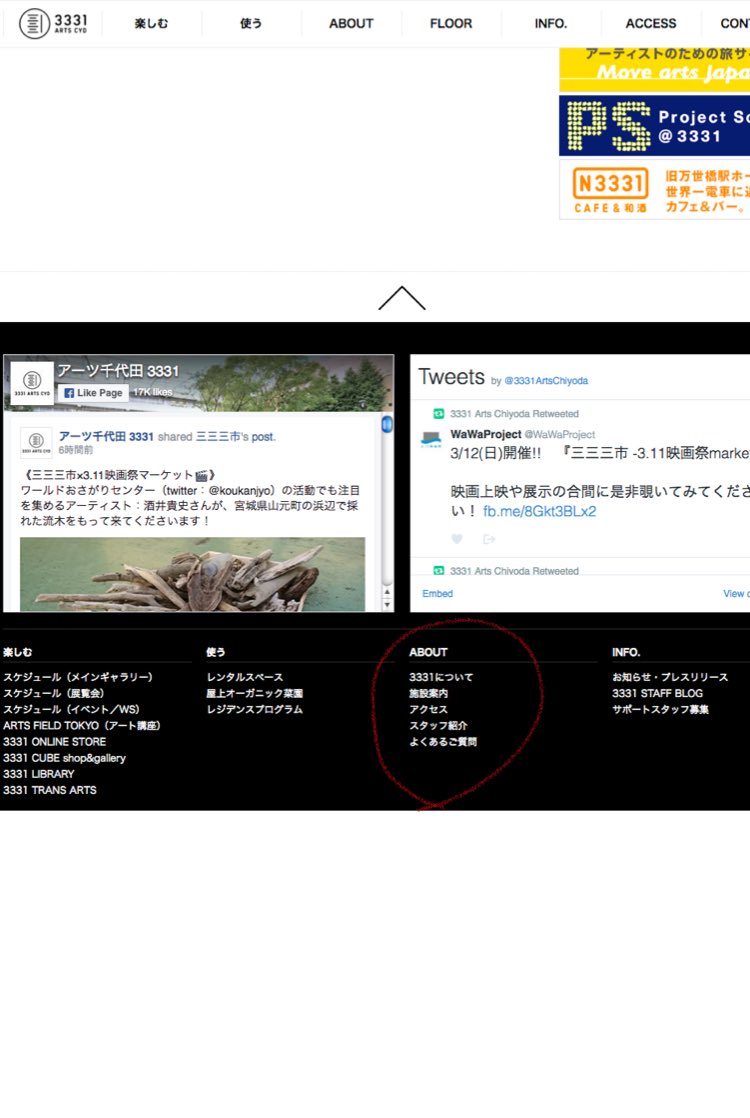This screenshot has height=1118, width=750.
Task: Open 3331 TRANS ARTS footer link
Action: click(x=50, y=790)
